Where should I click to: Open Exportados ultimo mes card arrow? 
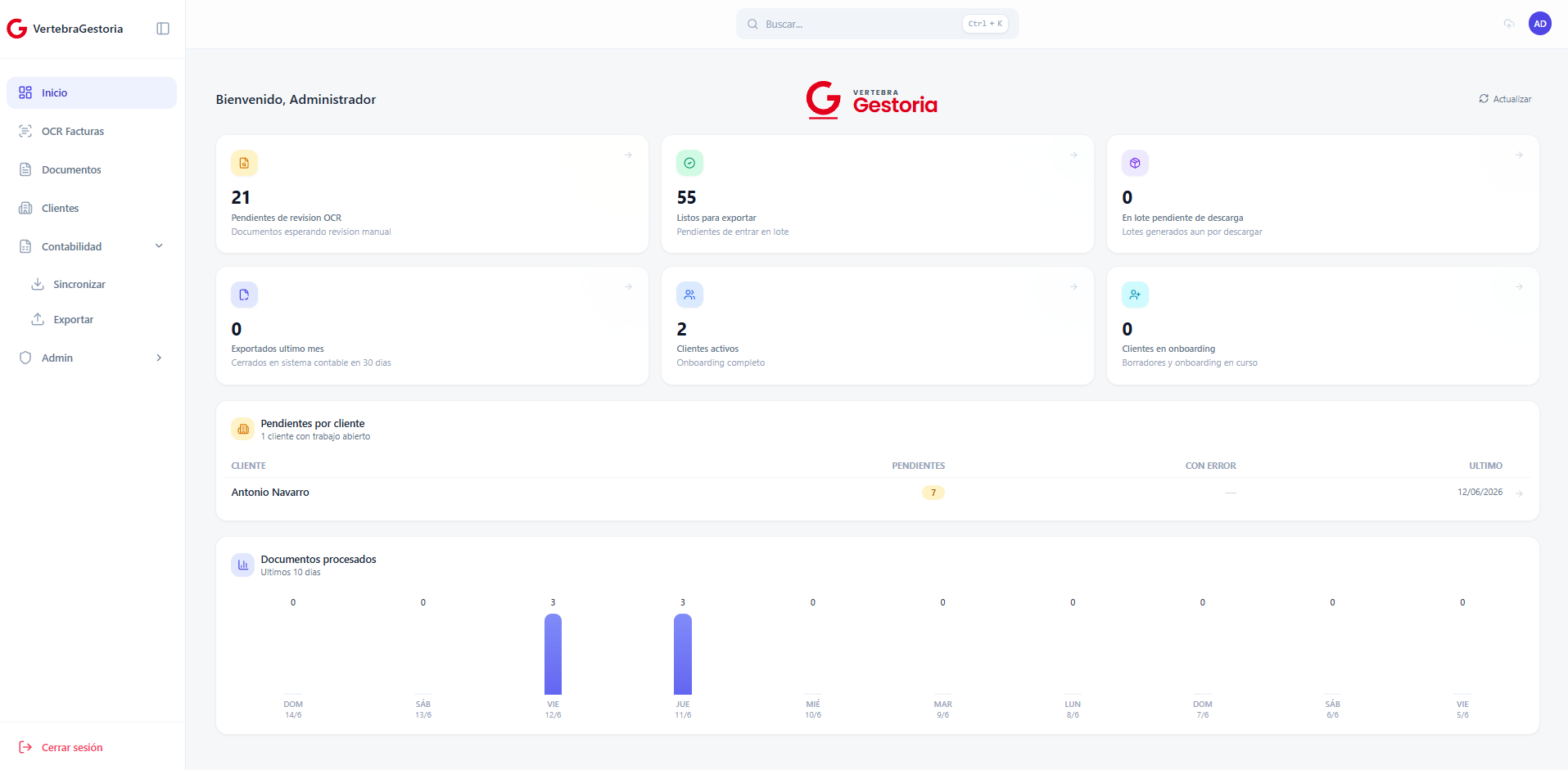click(629, 286)
